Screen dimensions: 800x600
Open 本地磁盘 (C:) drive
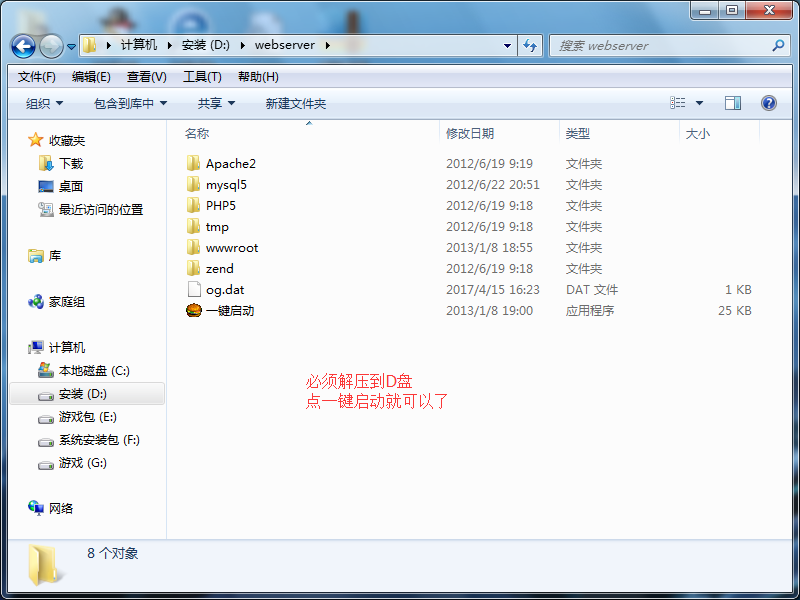click(x=94, y=370)
